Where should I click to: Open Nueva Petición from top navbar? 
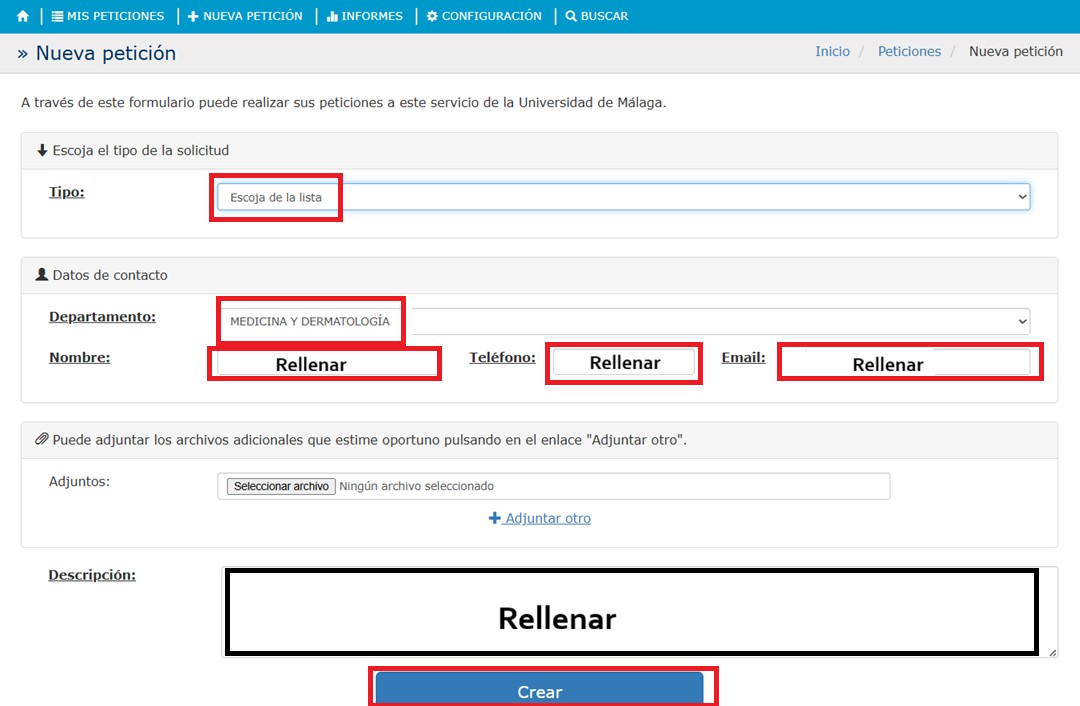pyautogui.click(x=245, y=16)
